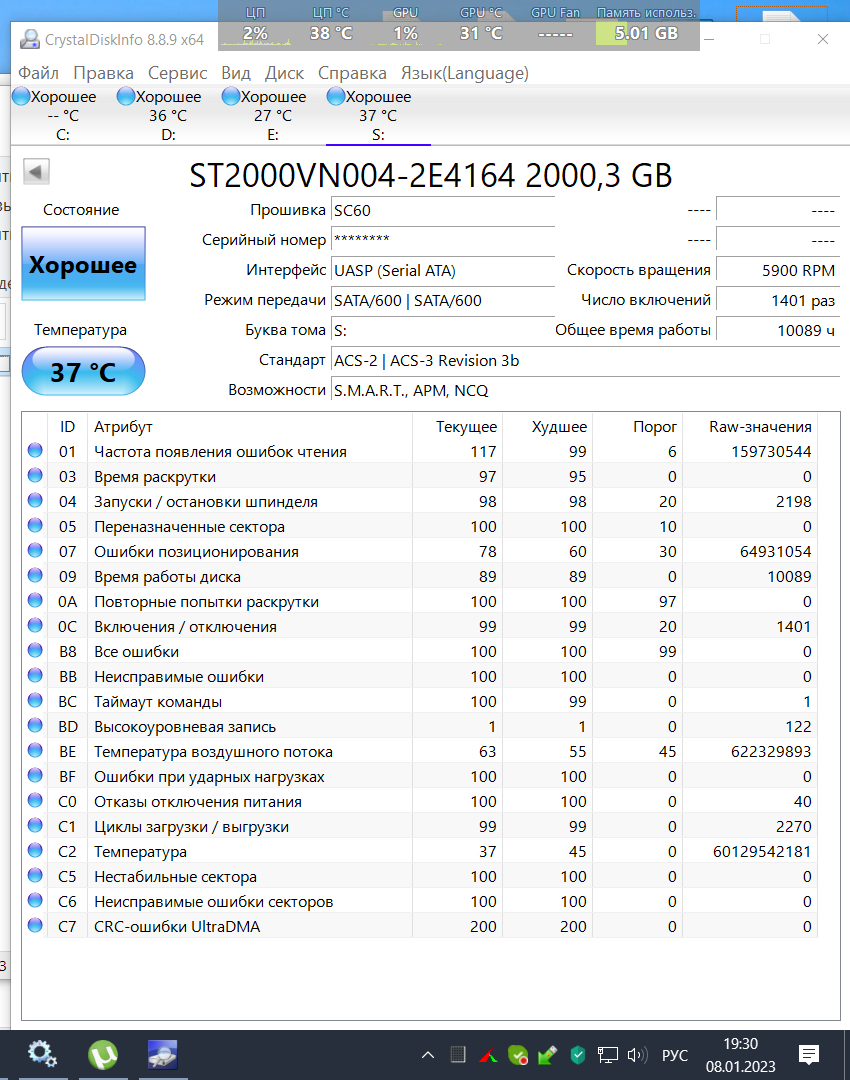The width and height of the screenshot is (850, 1080).
Task: Click the rotation rate 5900 RPM field
Action: tap(778, 270)
